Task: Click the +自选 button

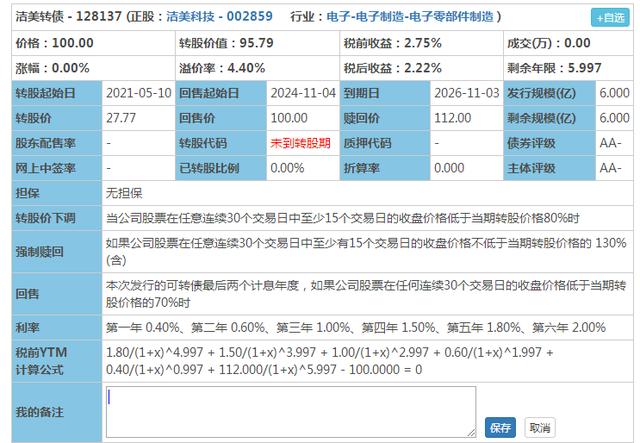Action: tap(610, 18)
